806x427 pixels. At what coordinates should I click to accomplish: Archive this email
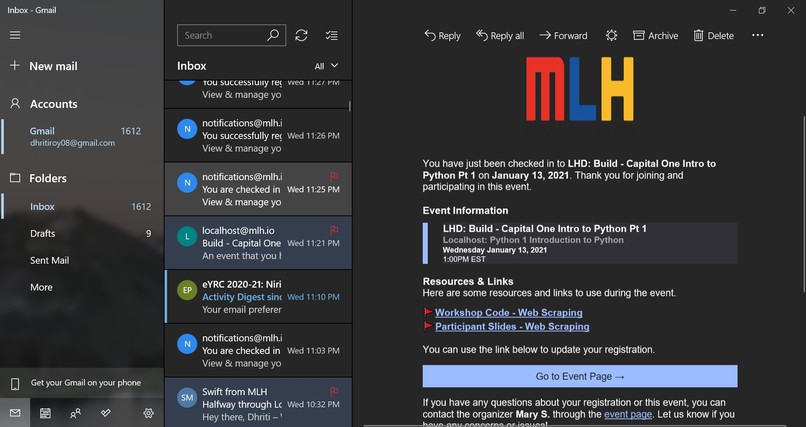pos(655,35)
